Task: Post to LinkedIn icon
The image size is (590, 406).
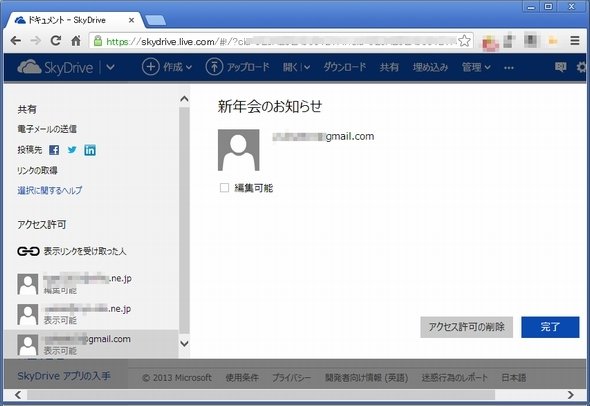Action: click(90, 150)
